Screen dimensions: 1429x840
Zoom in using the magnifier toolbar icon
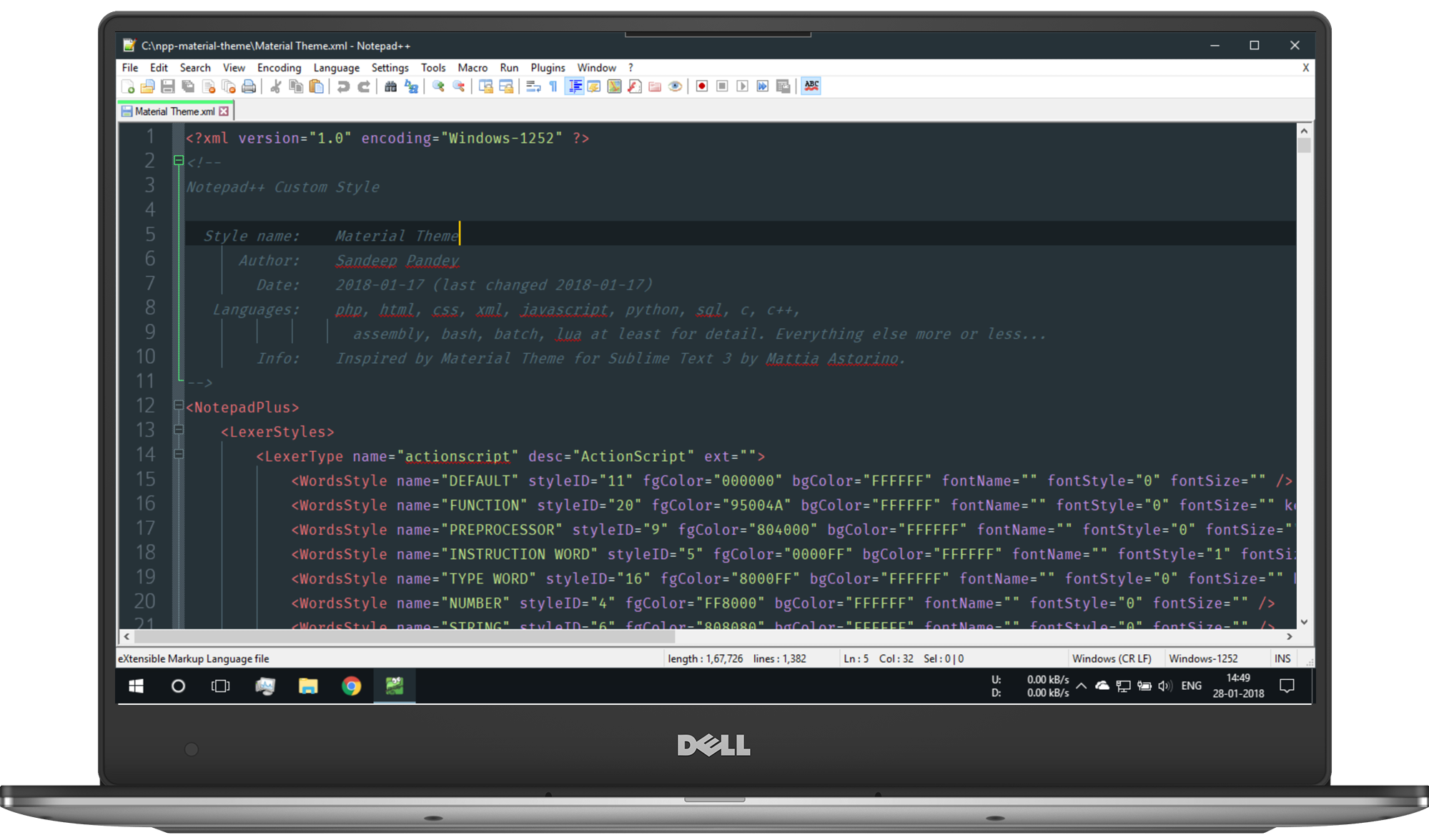tap(438, 86)
